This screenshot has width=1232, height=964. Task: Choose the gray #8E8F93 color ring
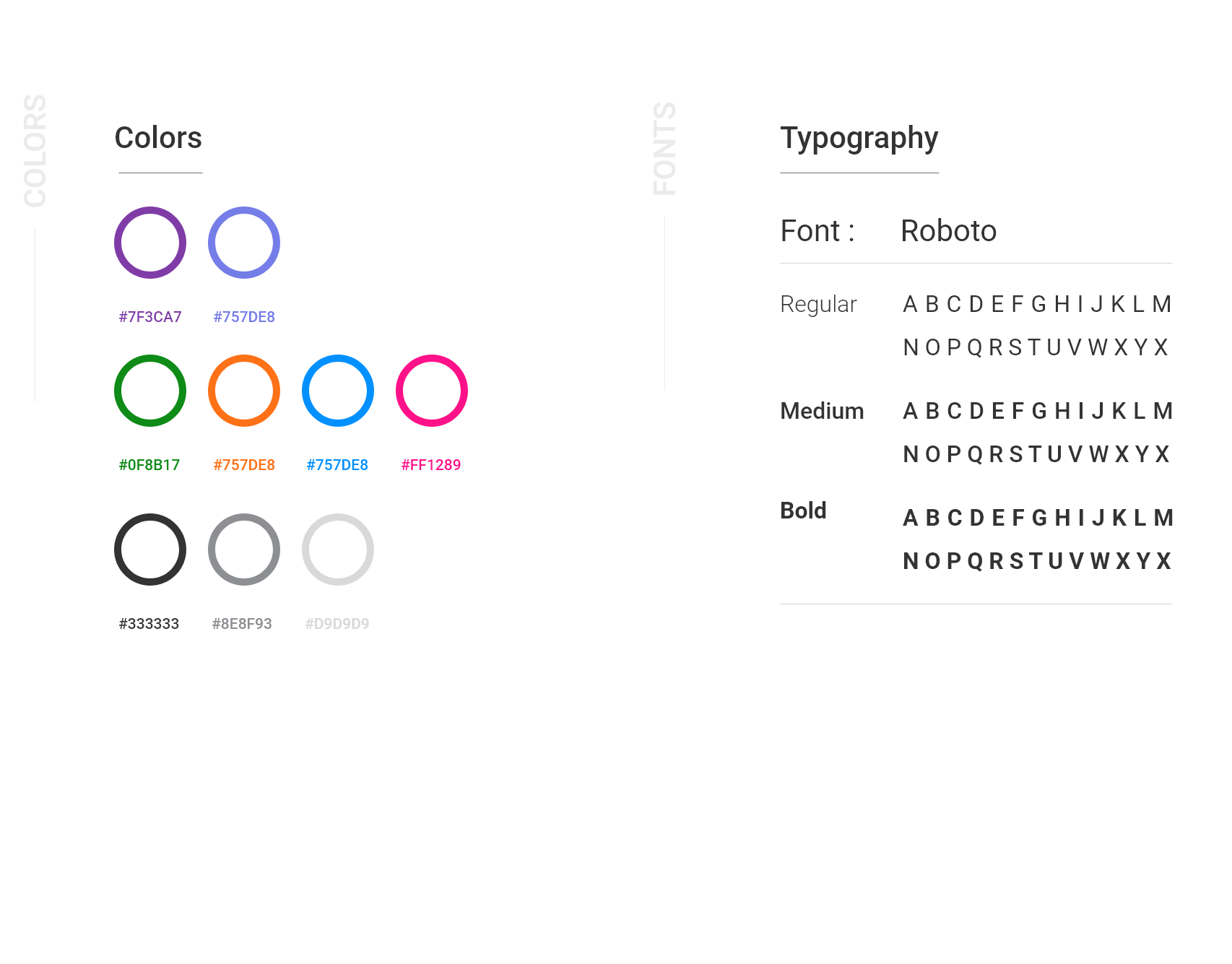244,550
